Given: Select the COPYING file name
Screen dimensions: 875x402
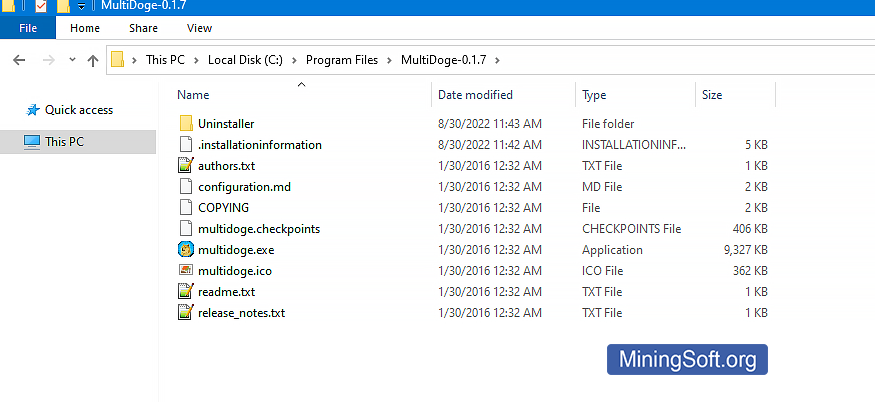Looking at the screenshot, I should [x=223, y=208].
